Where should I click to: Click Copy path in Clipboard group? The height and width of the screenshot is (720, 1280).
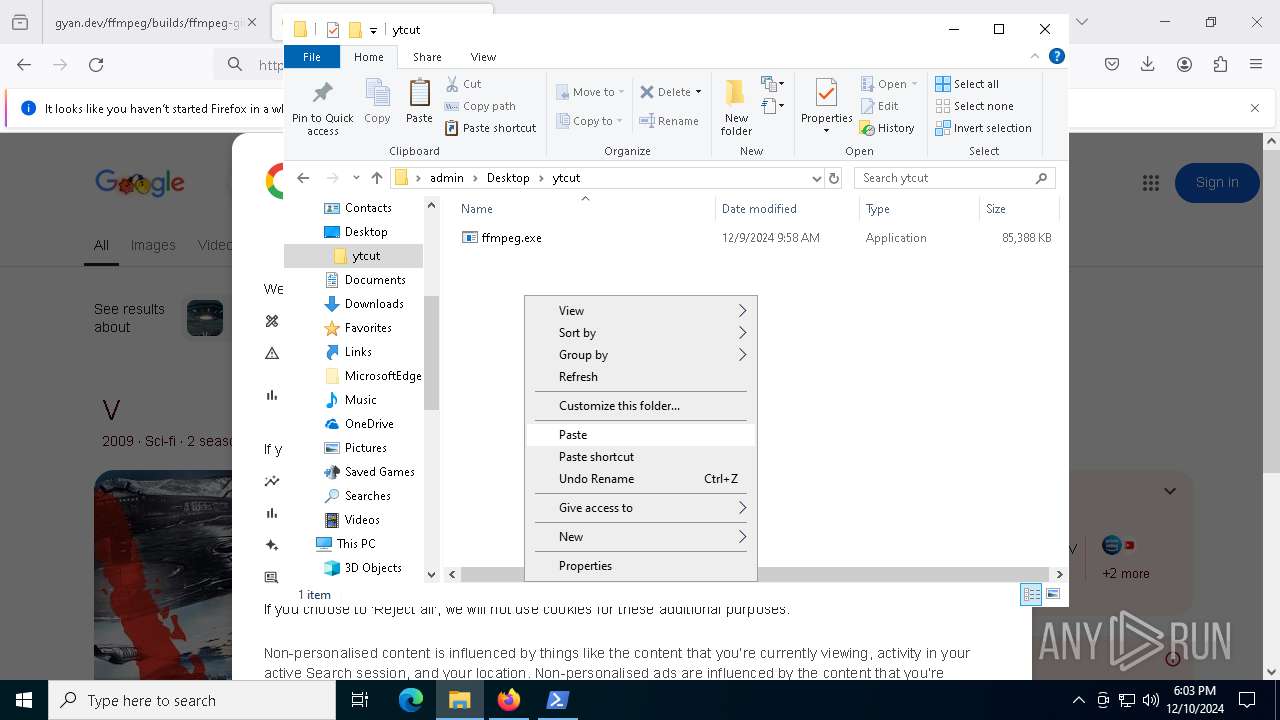[481, 106]
